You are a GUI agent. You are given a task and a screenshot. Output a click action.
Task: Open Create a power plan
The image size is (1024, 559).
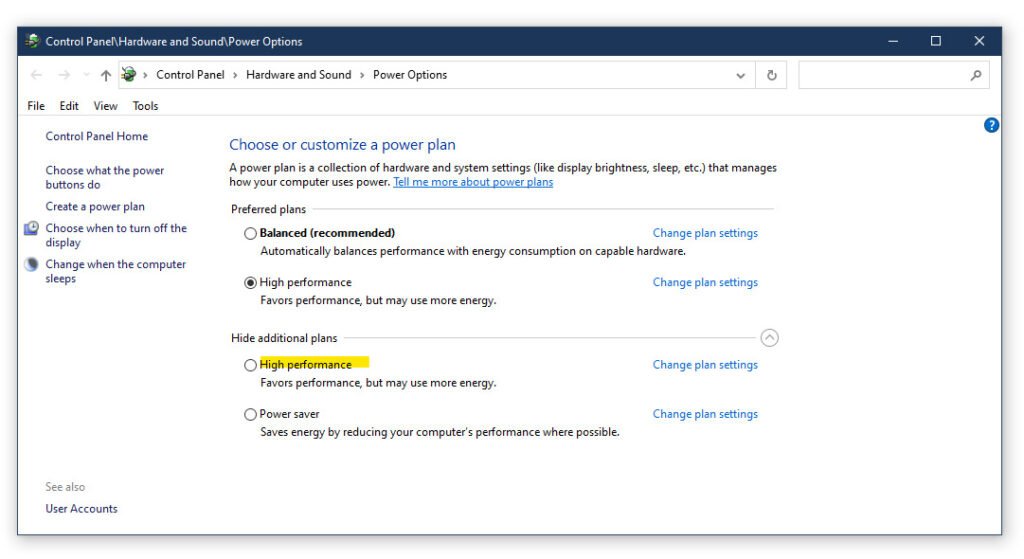pos(95,207)
